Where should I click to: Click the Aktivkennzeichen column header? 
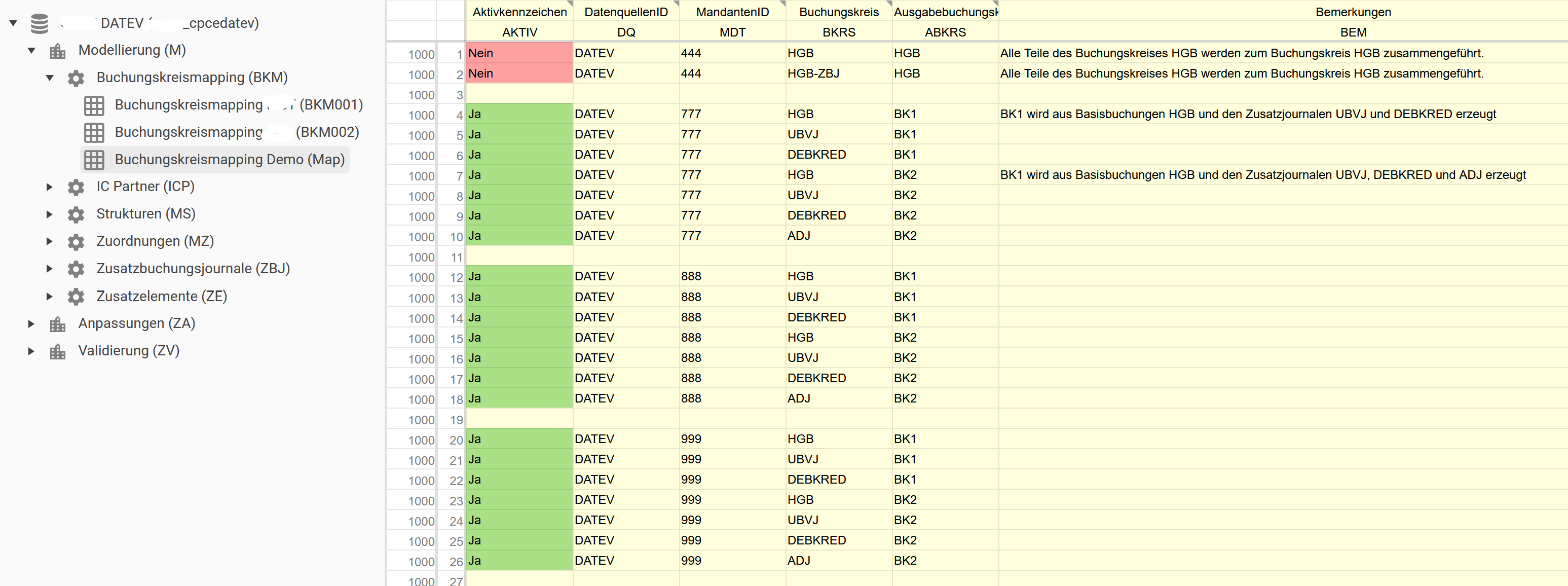coord(519,12)
